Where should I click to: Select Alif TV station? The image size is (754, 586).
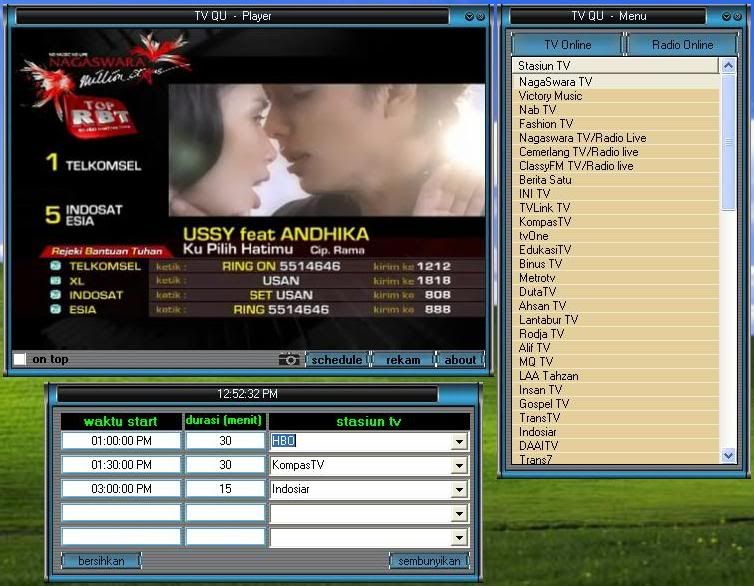616,348
